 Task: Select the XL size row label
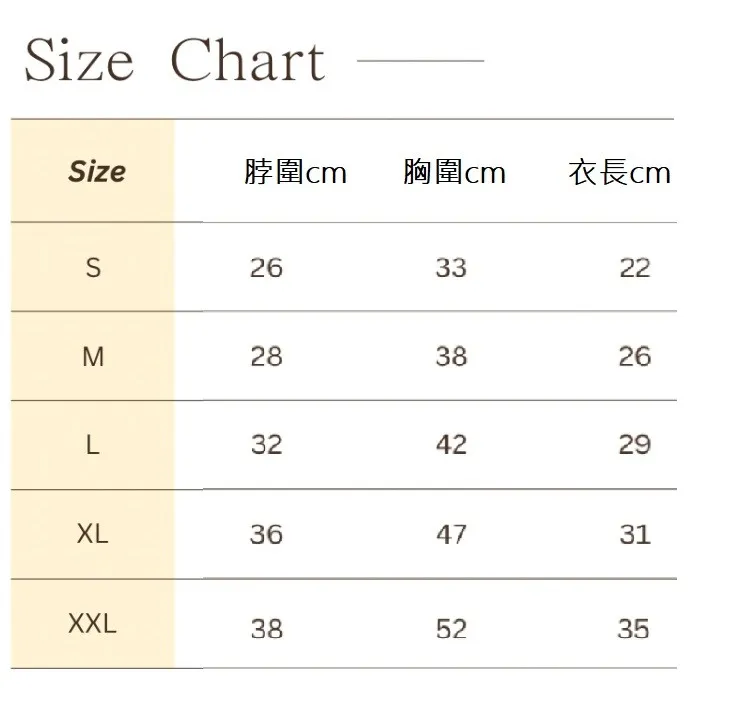(93, 534)
